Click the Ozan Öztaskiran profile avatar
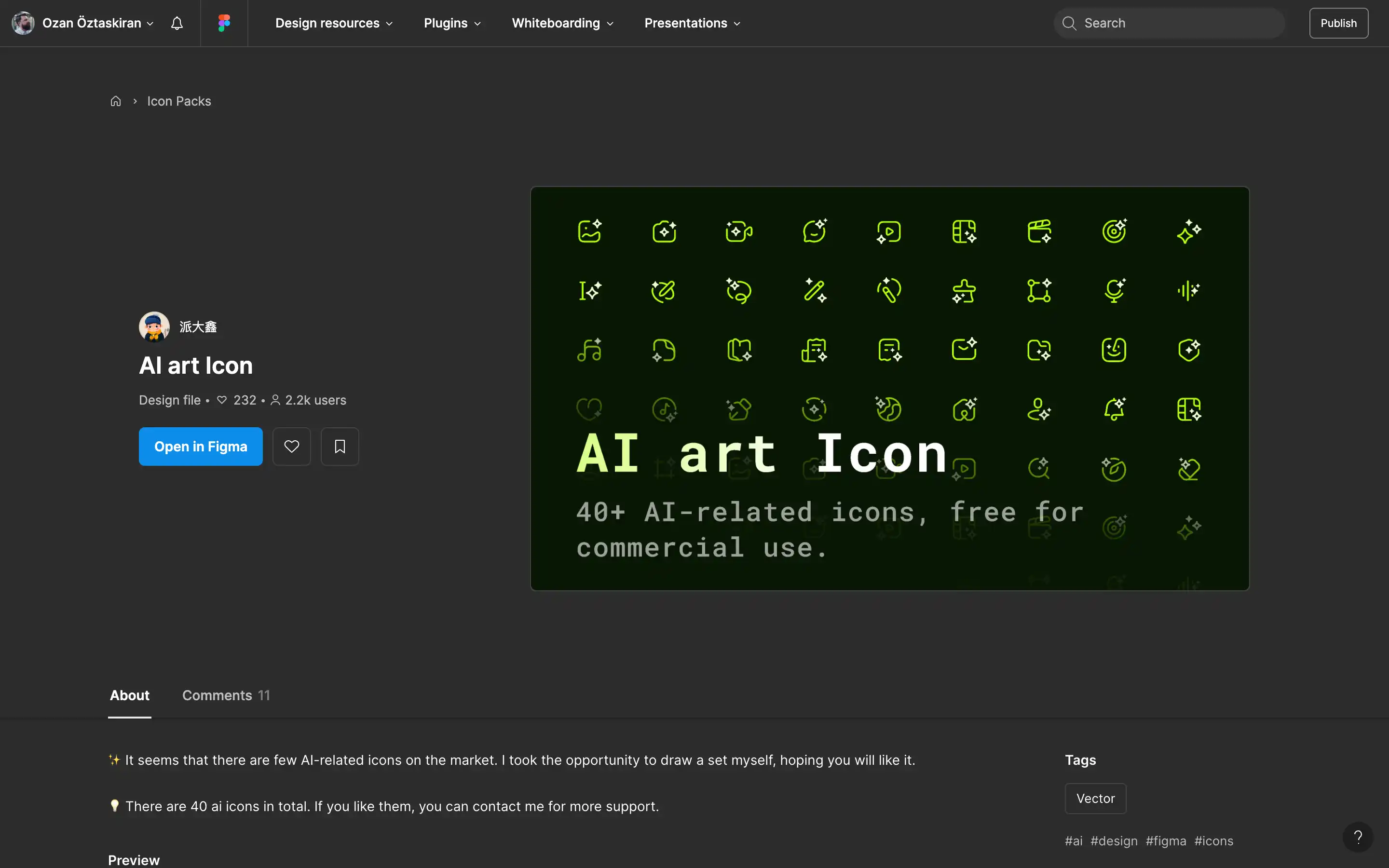This screenshot has width=1389, height=868. point(23,23)
